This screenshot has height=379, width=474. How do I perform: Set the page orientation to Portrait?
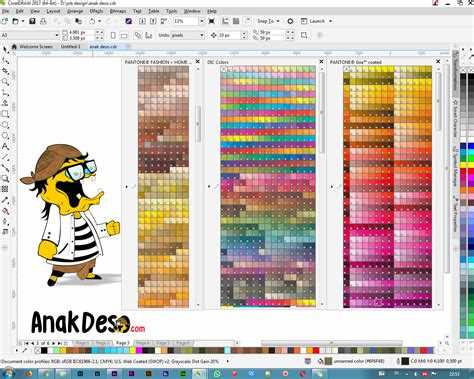click(113, 35)
